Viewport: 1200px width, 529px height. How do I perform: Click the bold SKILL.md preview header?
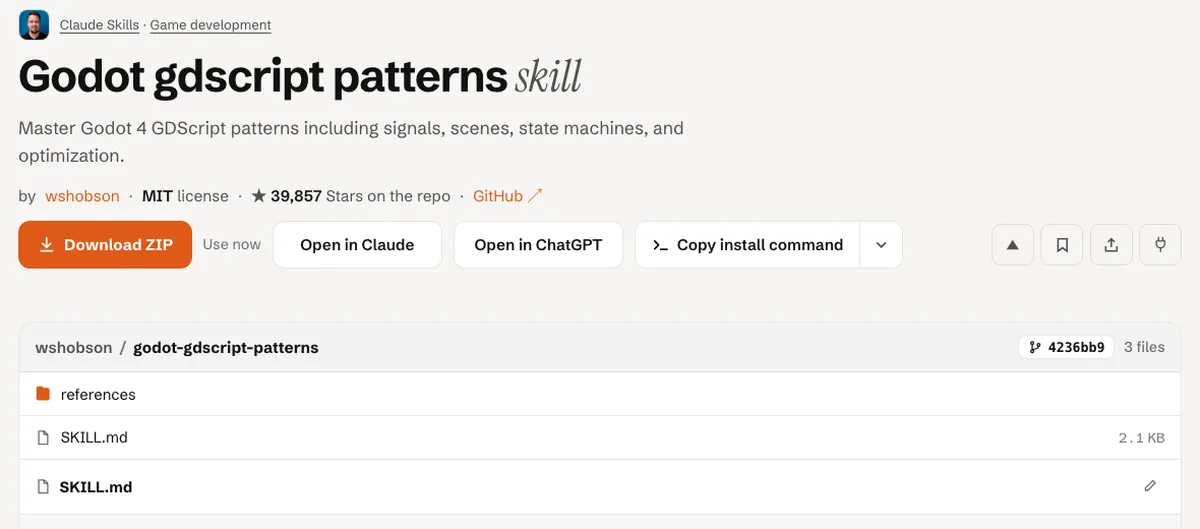coord(96,487)
